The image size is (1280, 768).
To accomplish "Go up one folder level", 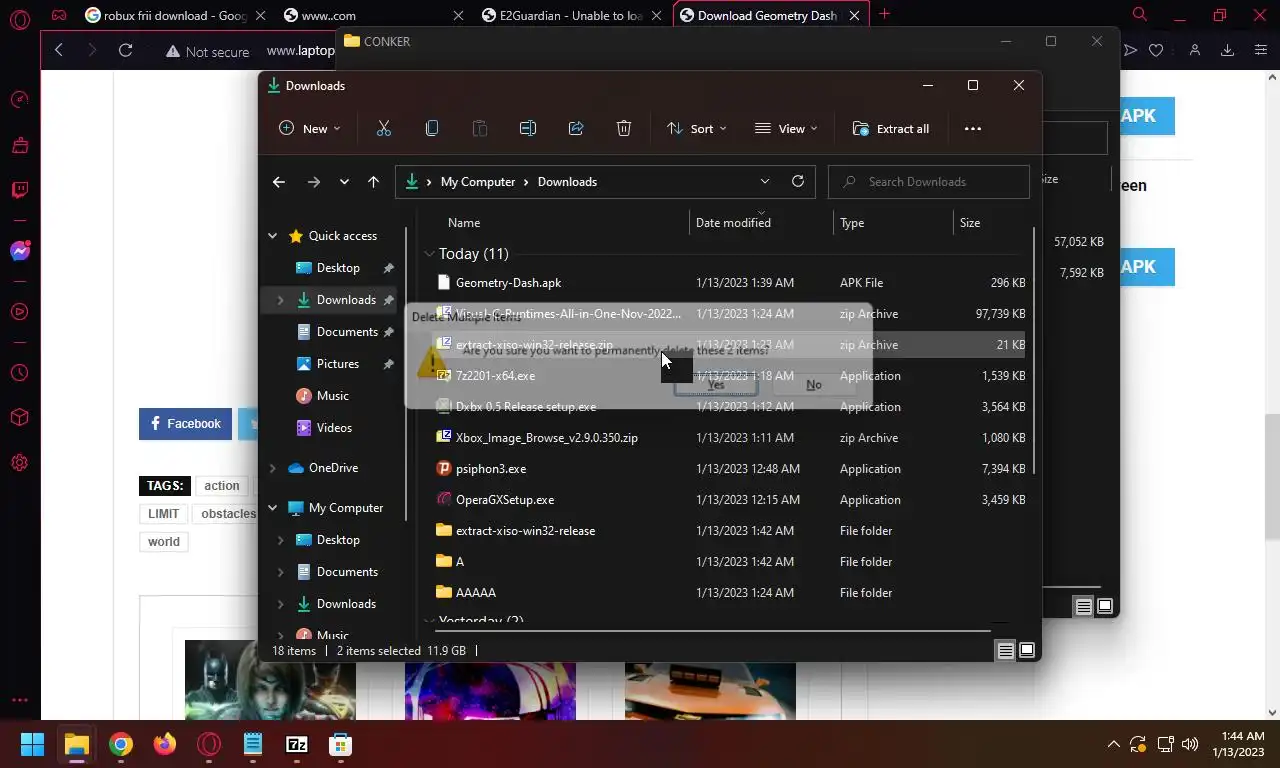I will coord(373,181).
